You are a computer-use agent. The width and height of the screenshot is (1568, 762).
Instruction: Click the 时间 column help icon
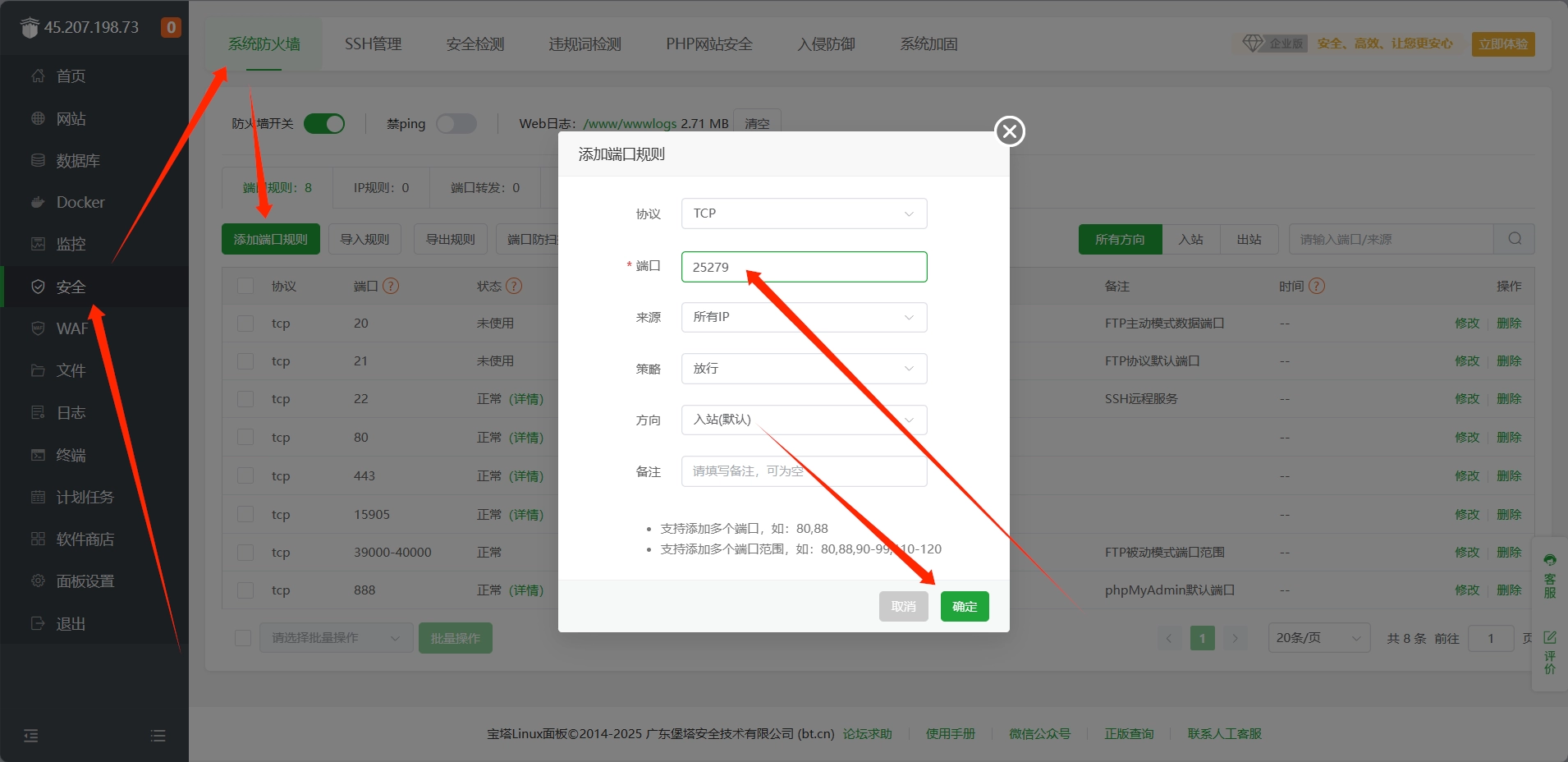coord(1317,286)
